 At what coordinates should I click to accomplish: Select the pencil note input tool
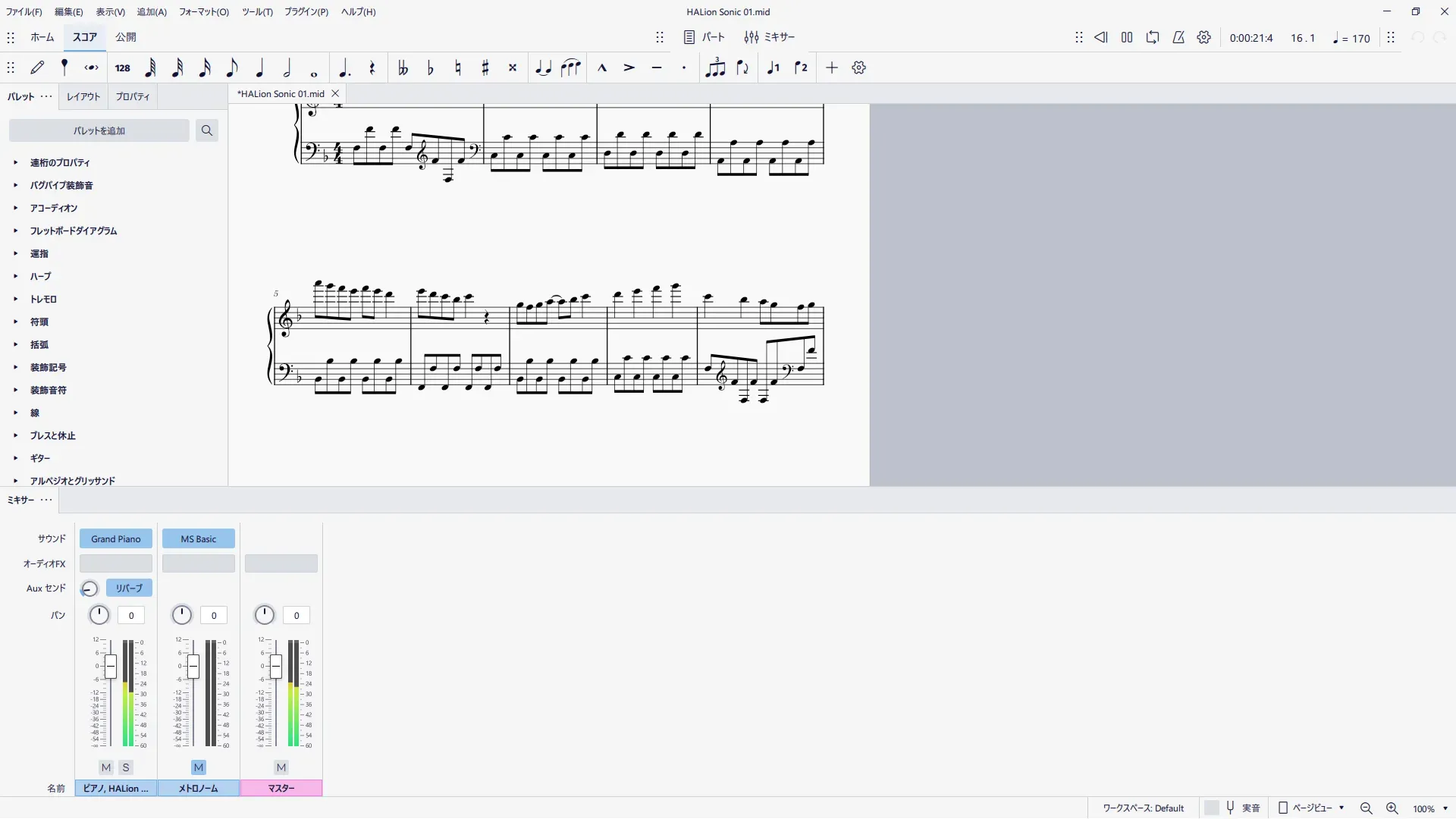(x=37, y=67)
